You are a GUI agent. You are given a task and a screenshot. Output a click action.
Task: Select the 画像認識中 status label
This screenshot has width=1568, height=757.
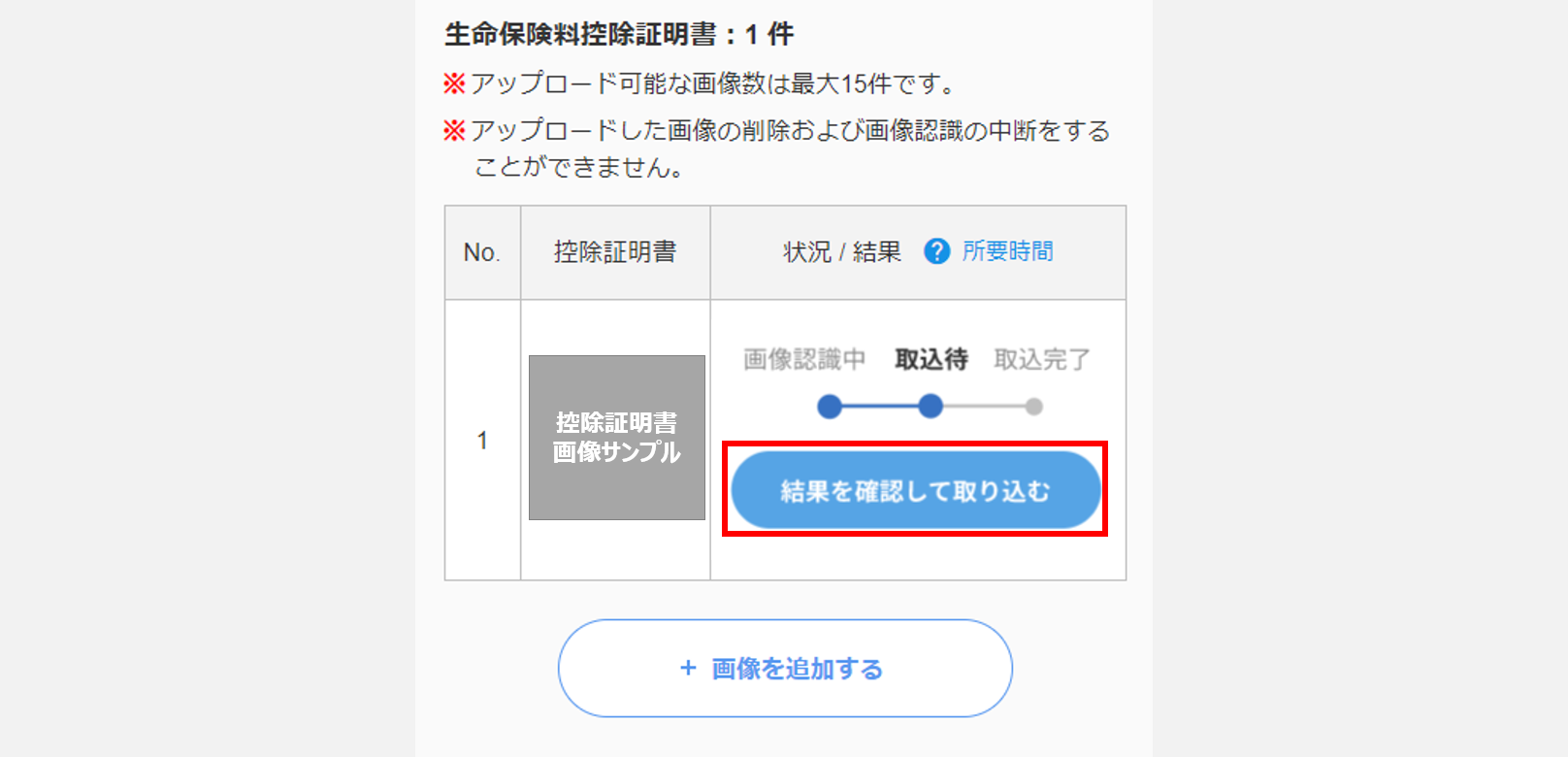pos(804,359)
